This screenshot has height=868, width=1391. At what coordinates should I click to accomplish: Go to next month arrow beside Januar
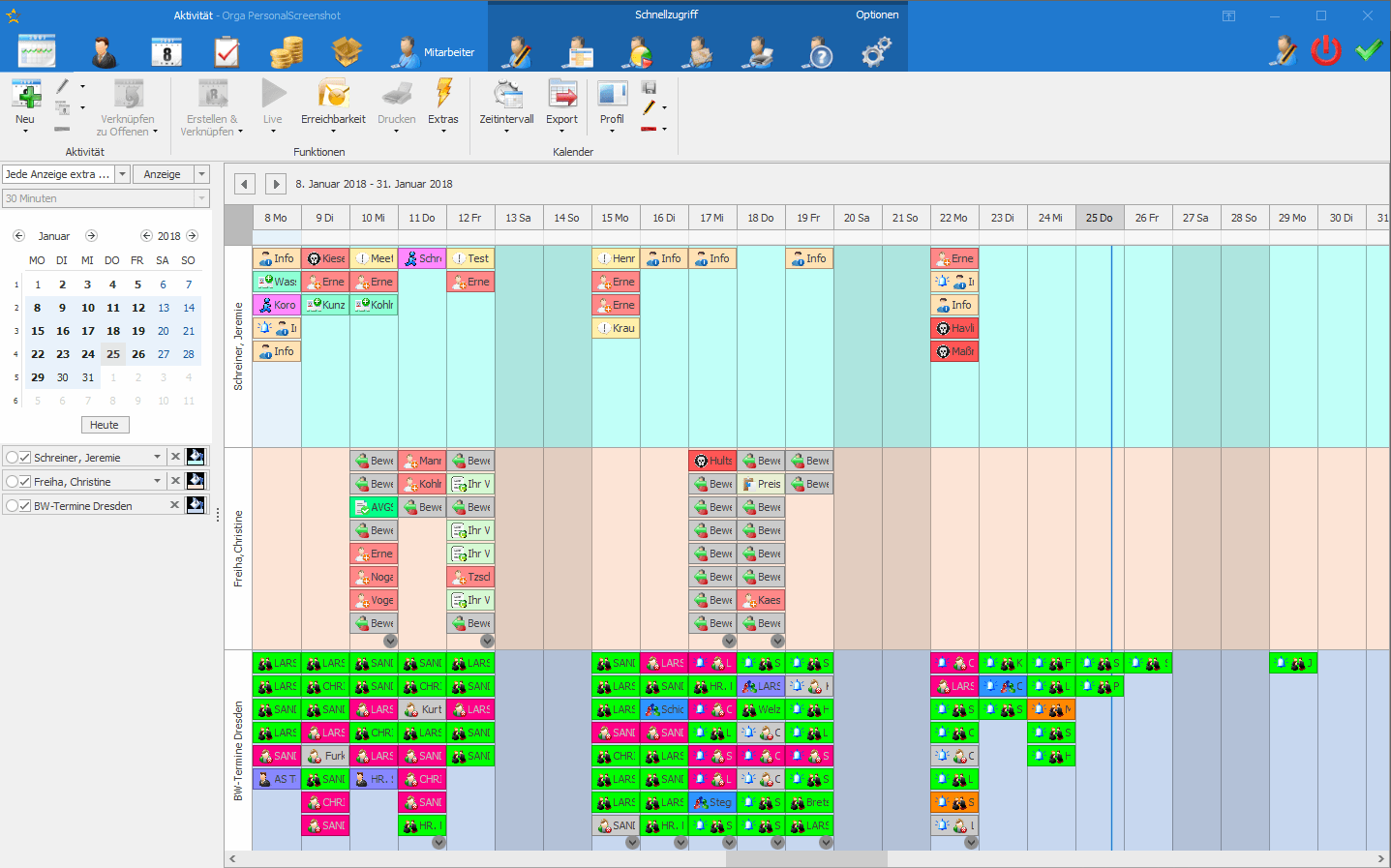coord(91,236)
